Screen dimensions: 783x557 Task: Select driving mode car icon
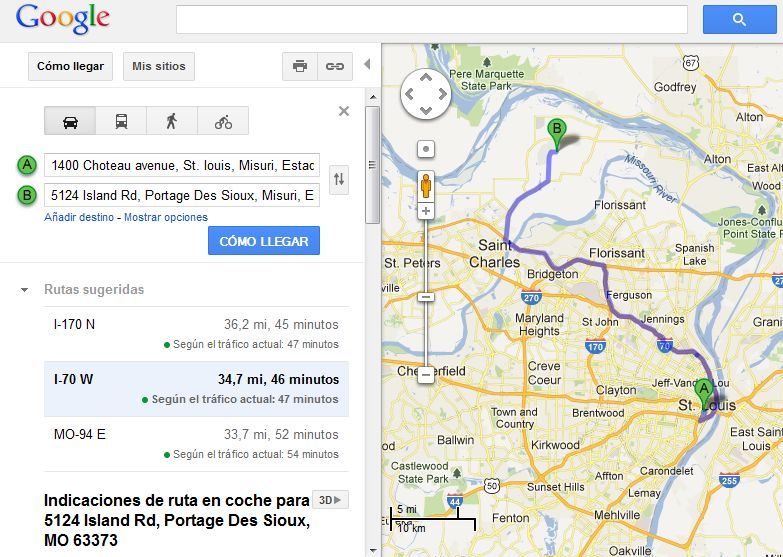70,121
